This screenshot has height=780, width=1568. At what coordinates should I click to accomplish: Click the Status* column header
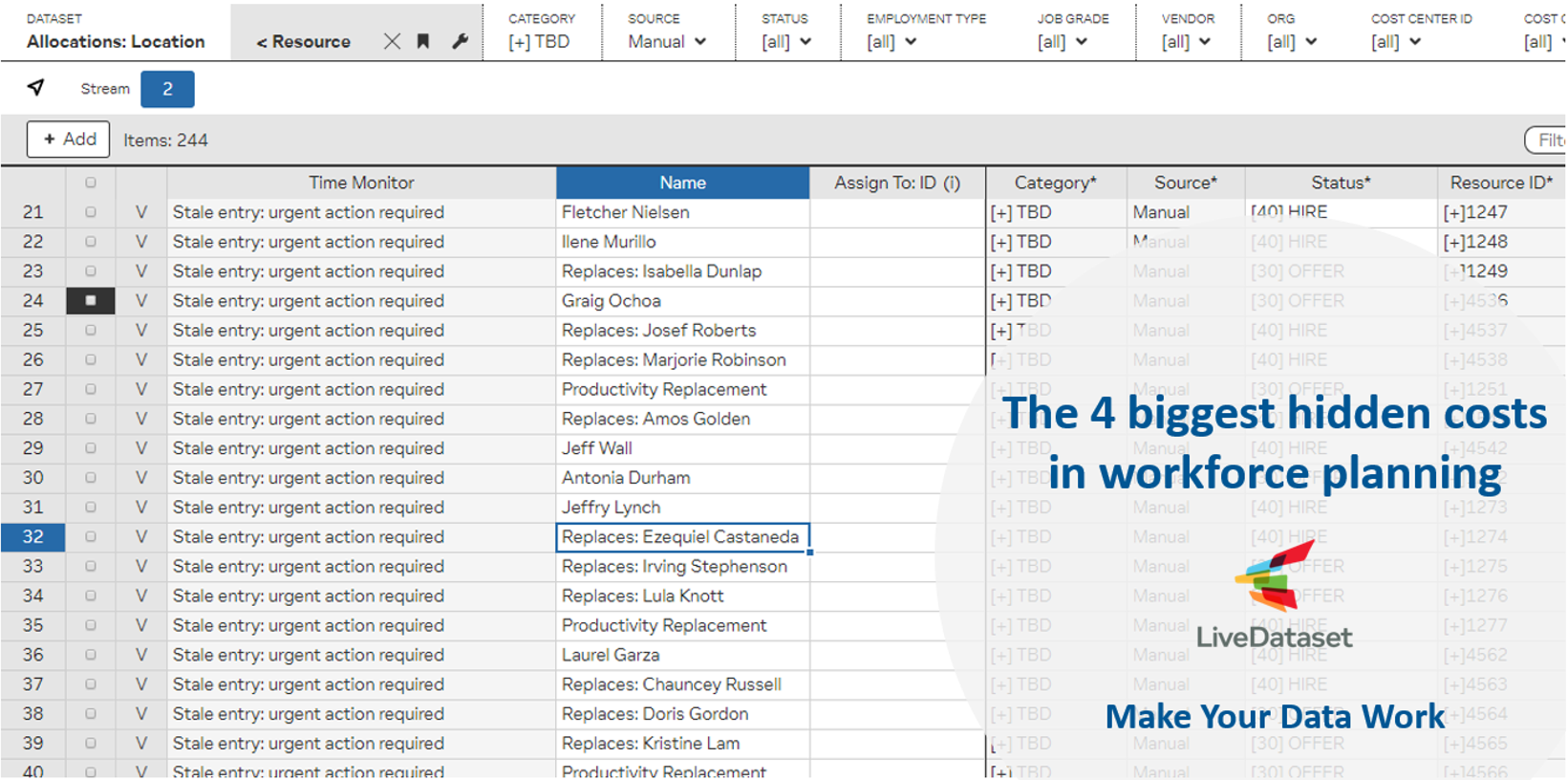(1341, 183)
